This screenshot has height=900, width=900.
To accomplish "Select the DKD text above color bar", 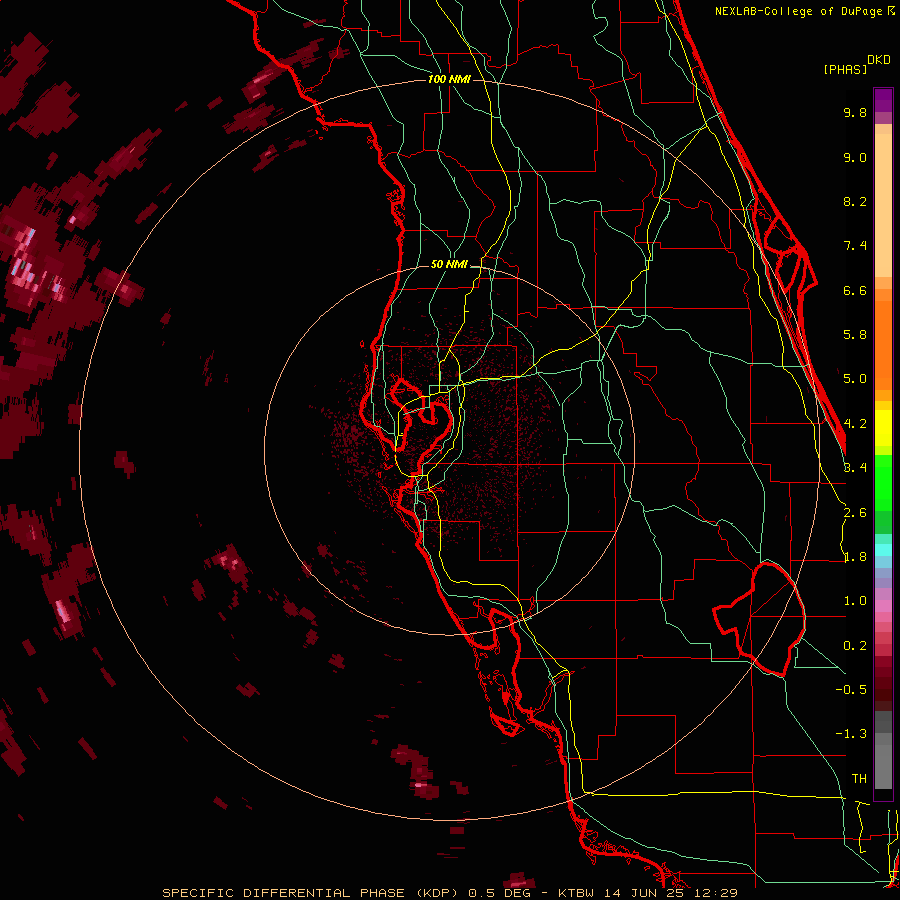I will (879, 60).
